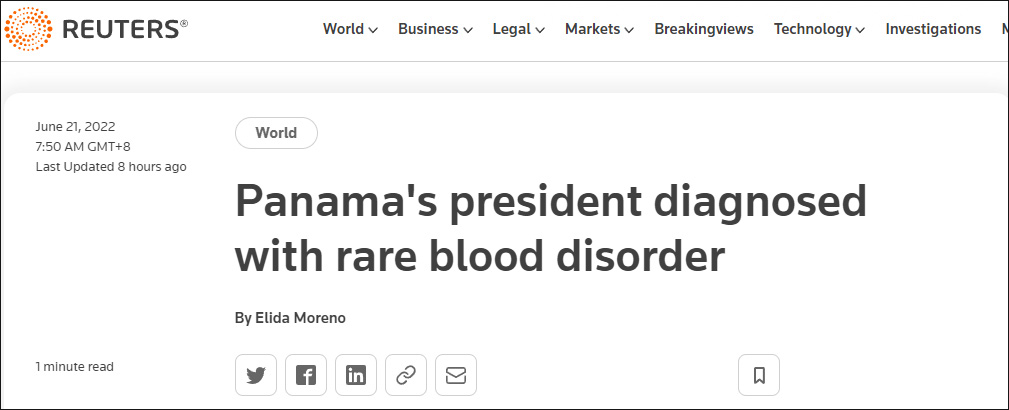Image resolution: width=1009 pixels, height=410 pixels.
Task: Click the Last Updated timestamp
Action: [x=111, y=167]
